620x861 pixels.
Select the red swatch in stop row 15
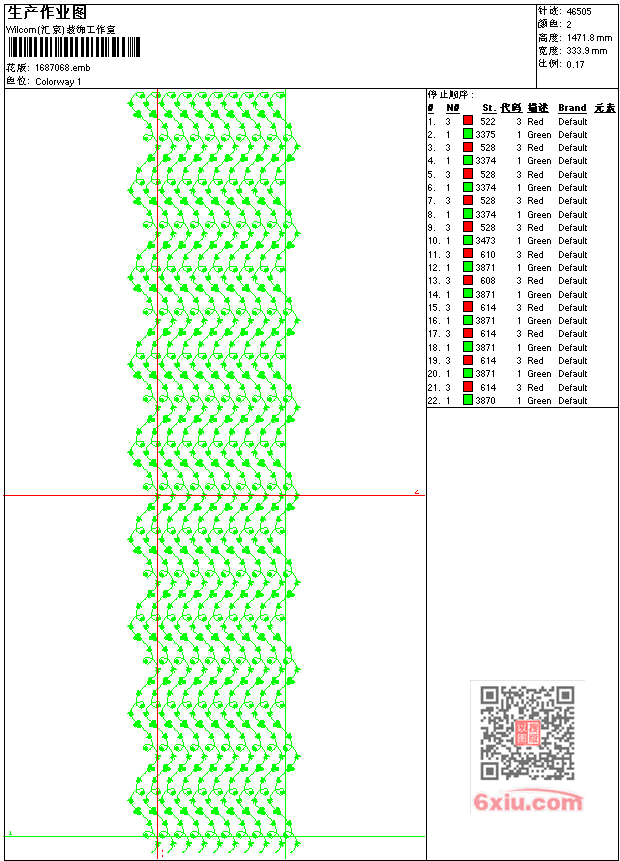467,307
